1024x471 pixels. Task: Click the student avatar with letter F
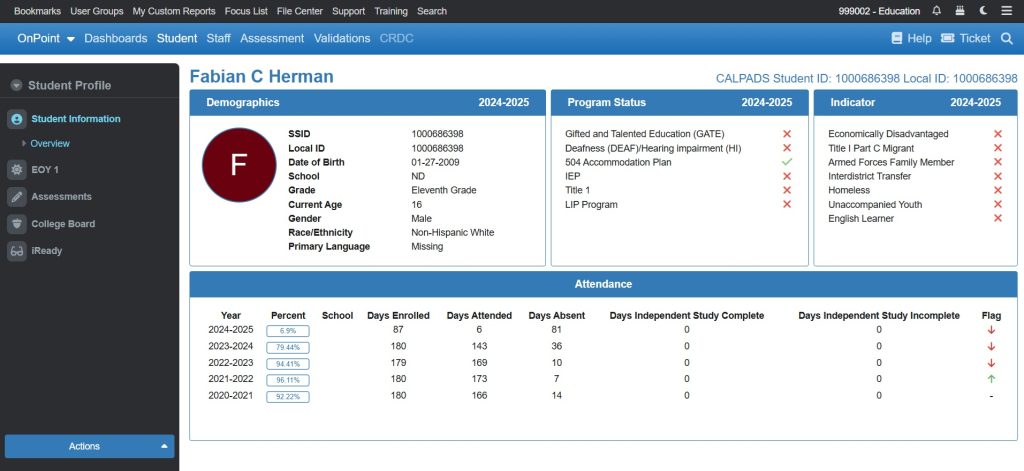[x=239, y=165]
